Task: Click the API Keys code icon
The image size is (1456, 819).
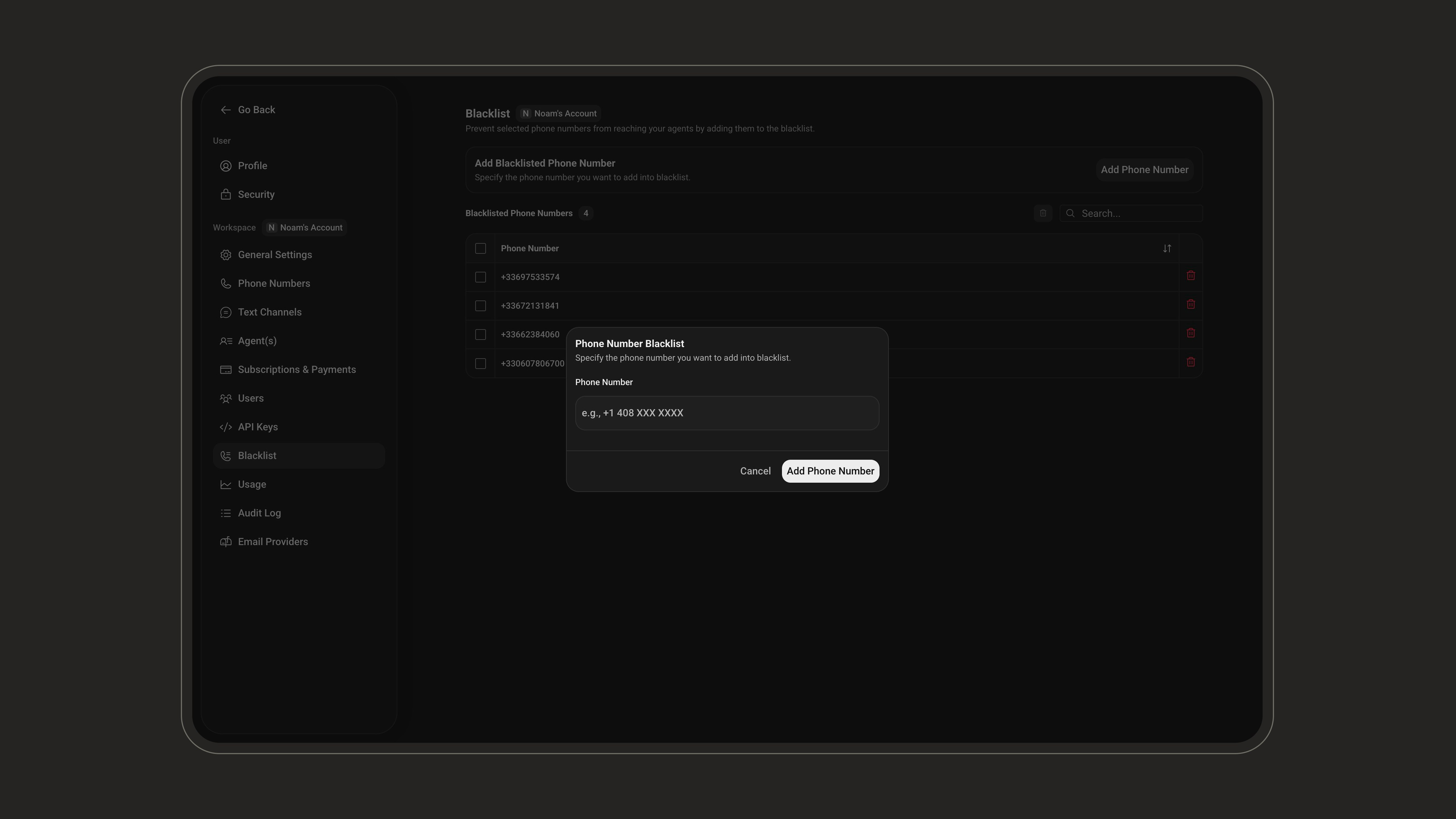Action: click(226, 427)
